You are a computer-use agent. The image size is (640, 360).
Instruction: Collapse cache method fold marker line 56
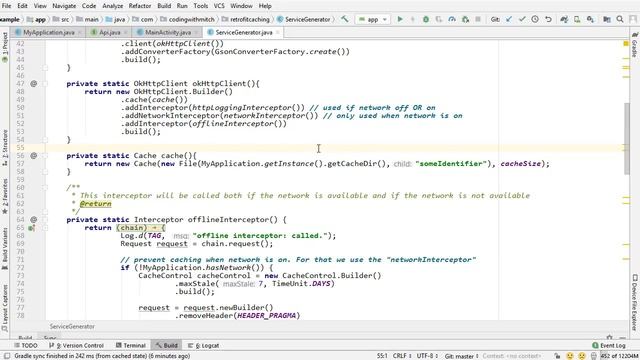45,156
